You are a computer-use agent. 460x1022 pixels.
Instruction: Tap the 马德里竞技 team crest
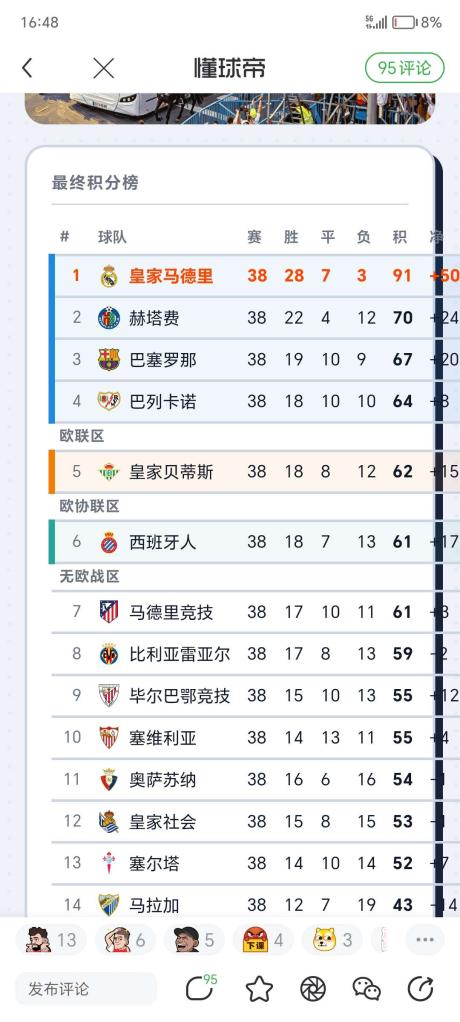pyautogui.click(x=109, y=612)
